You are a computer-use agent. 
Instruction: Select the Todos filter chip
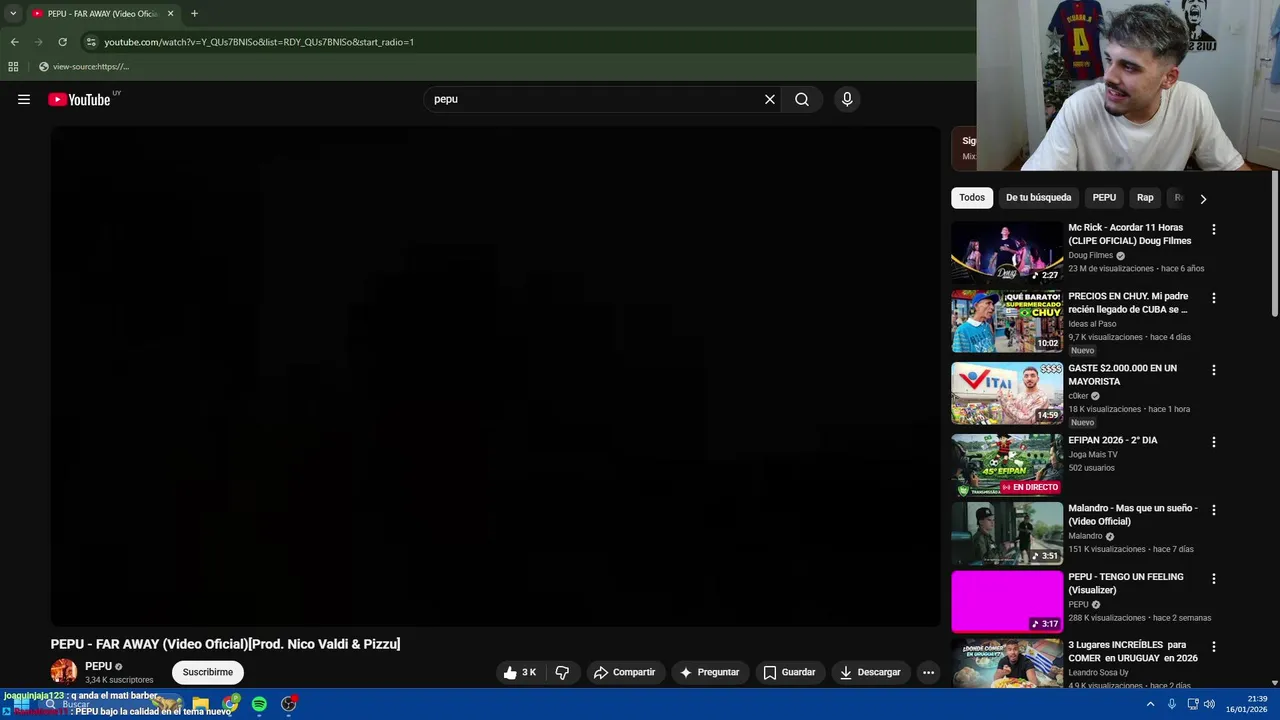[972, 198]
